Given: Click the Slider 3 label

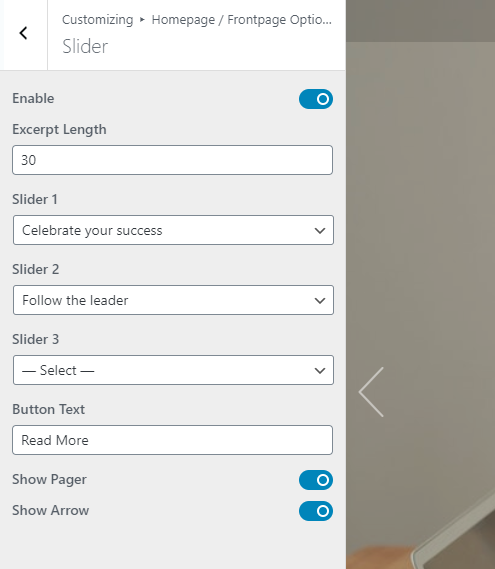Looking at the screenshot, I should 36,340.
